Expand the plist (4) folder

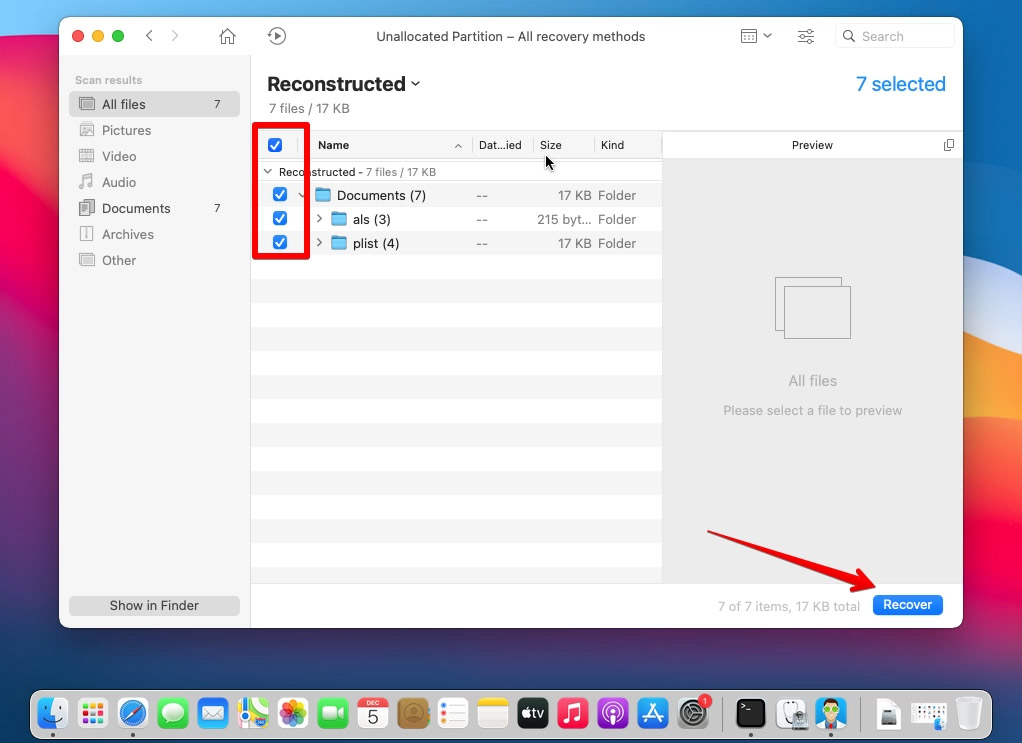[x=319, y=242]
